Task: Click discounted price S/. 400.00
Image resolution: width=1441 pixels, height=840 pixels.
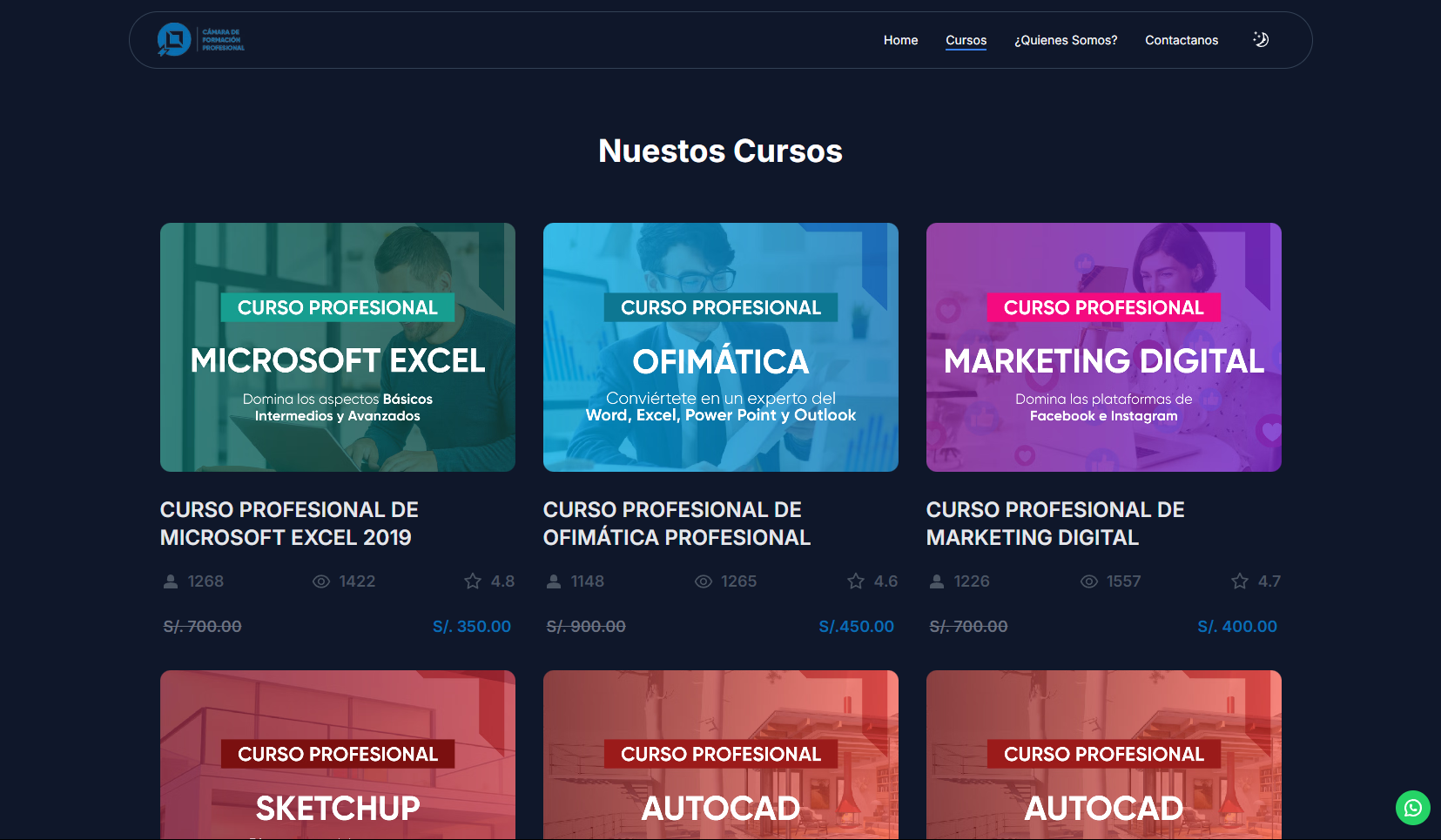Action: click(1237, 627)
